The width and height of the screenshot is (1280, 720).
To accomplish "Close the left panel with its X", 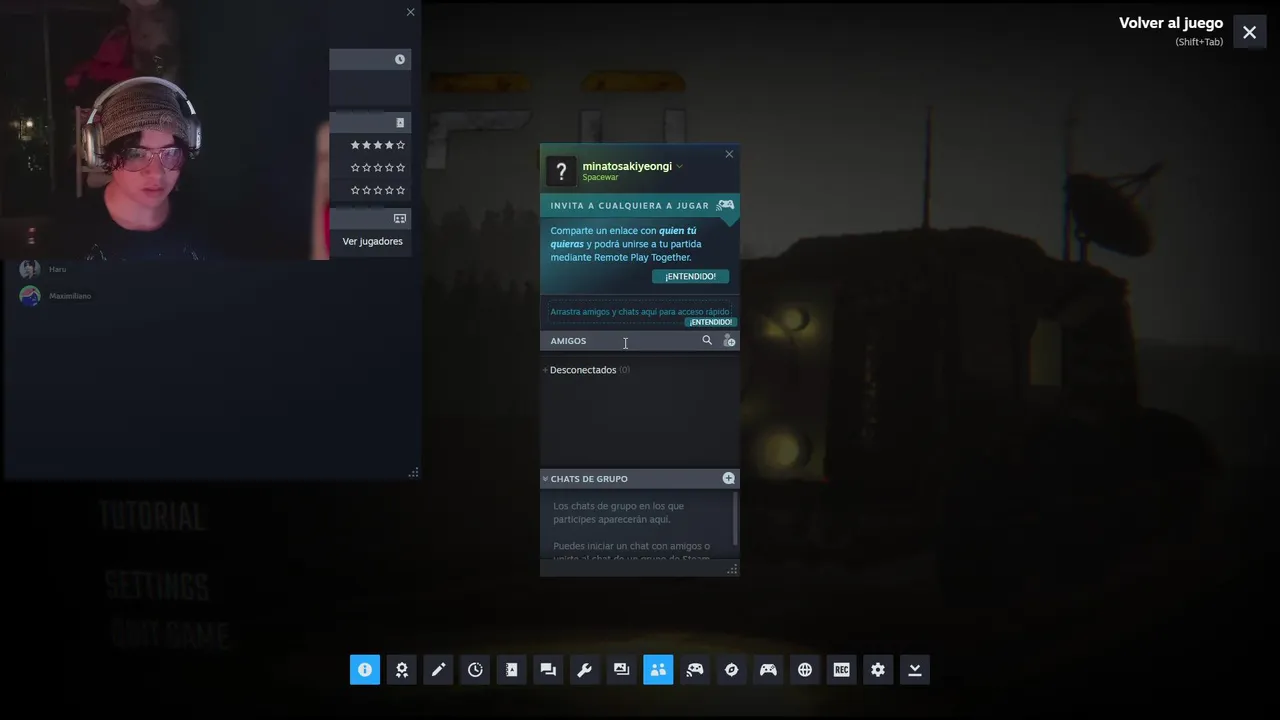I will coord(410,12).
